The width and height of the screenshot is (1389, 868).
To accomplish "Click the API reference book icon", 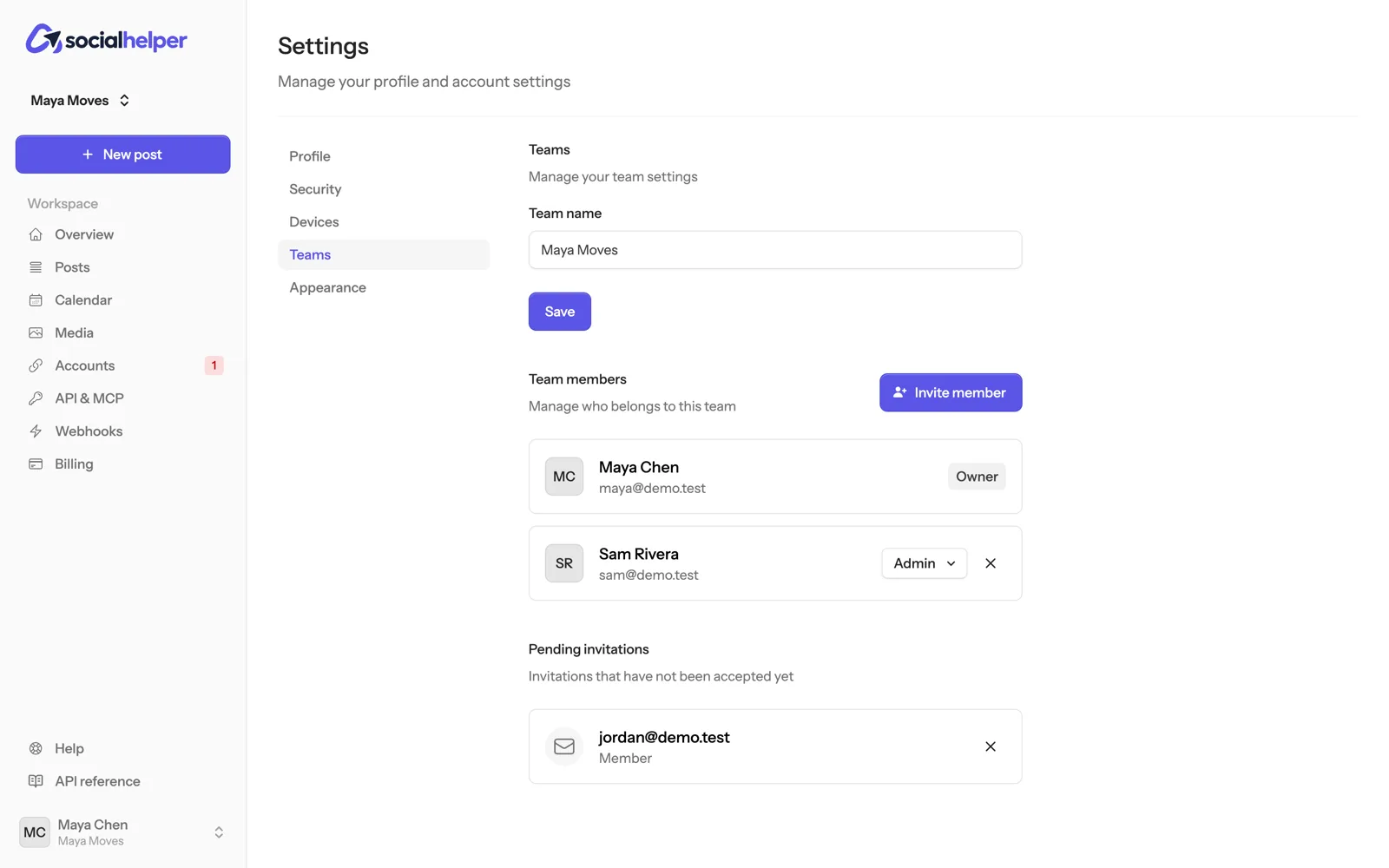I will click(36, 781).
